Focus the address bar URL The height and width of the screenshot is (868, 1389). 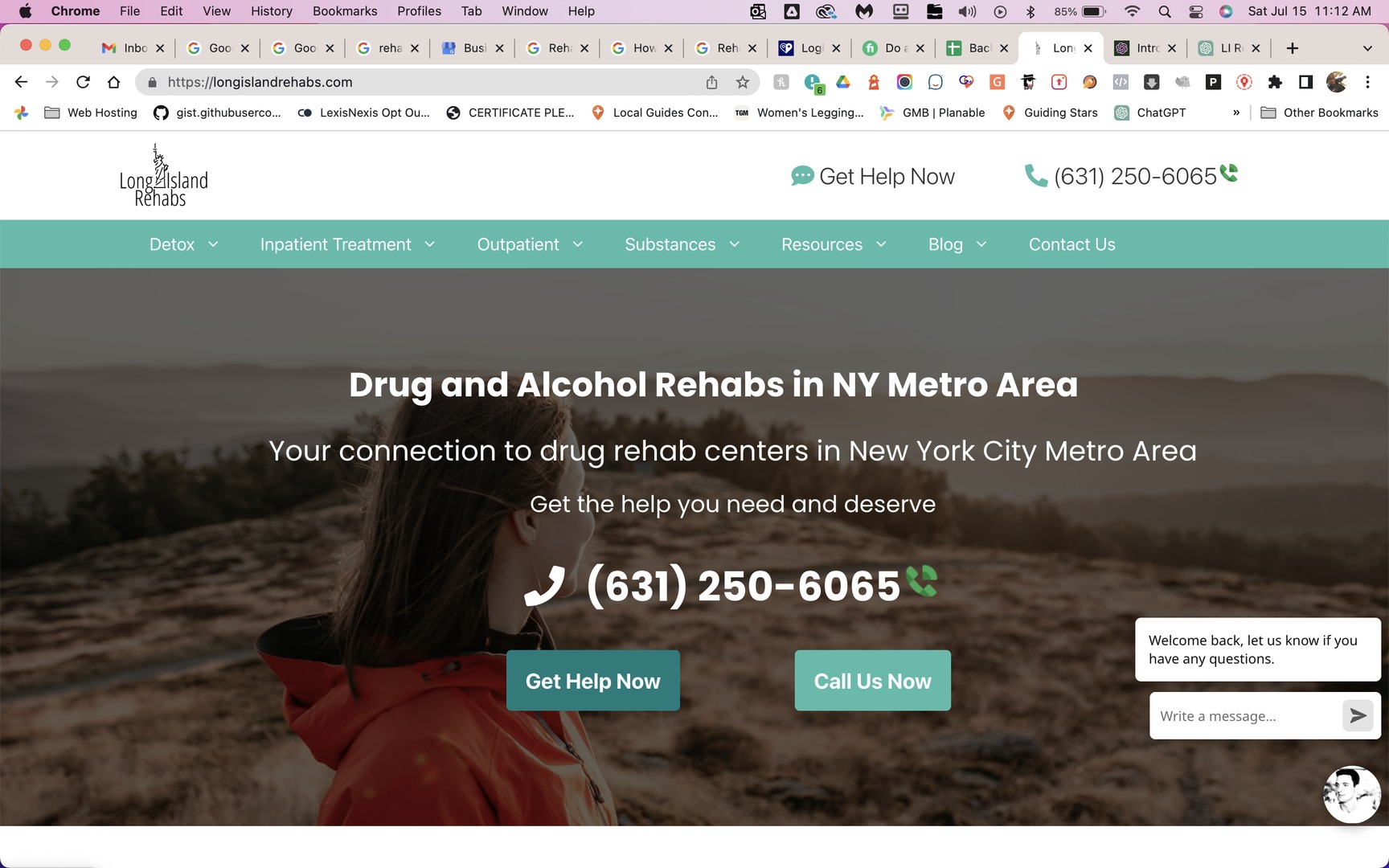click(x=260, y=82)
